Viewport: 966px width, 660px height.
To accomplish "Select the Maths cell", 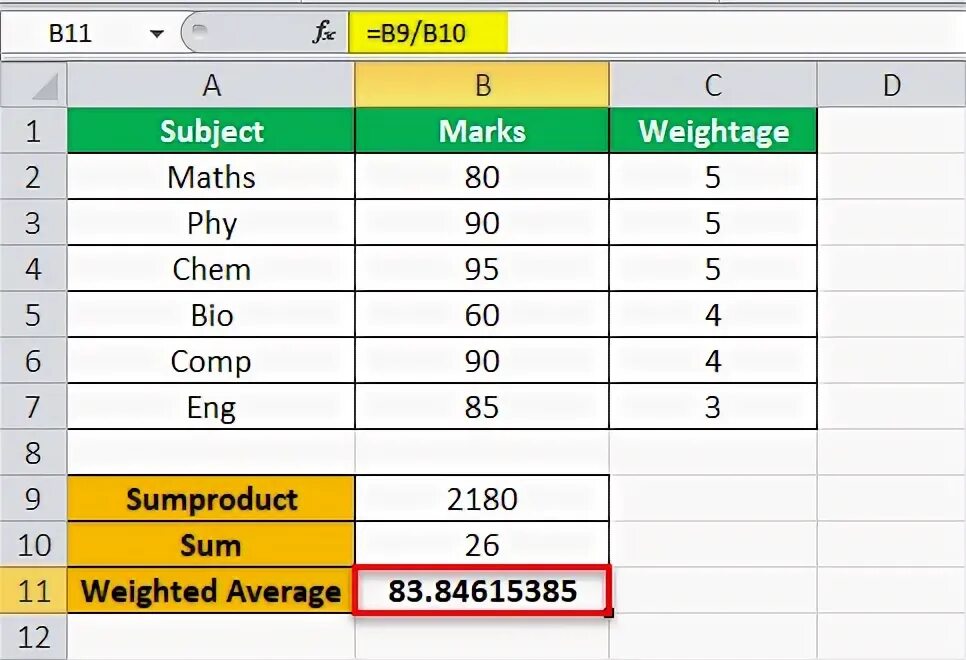I will (211, 177).
